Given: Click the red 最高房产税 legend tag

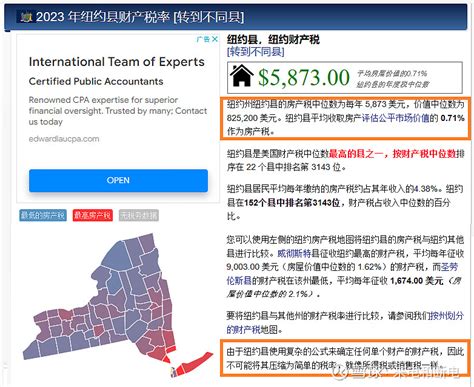Looking at the screenshot, I should pos(92,215).
